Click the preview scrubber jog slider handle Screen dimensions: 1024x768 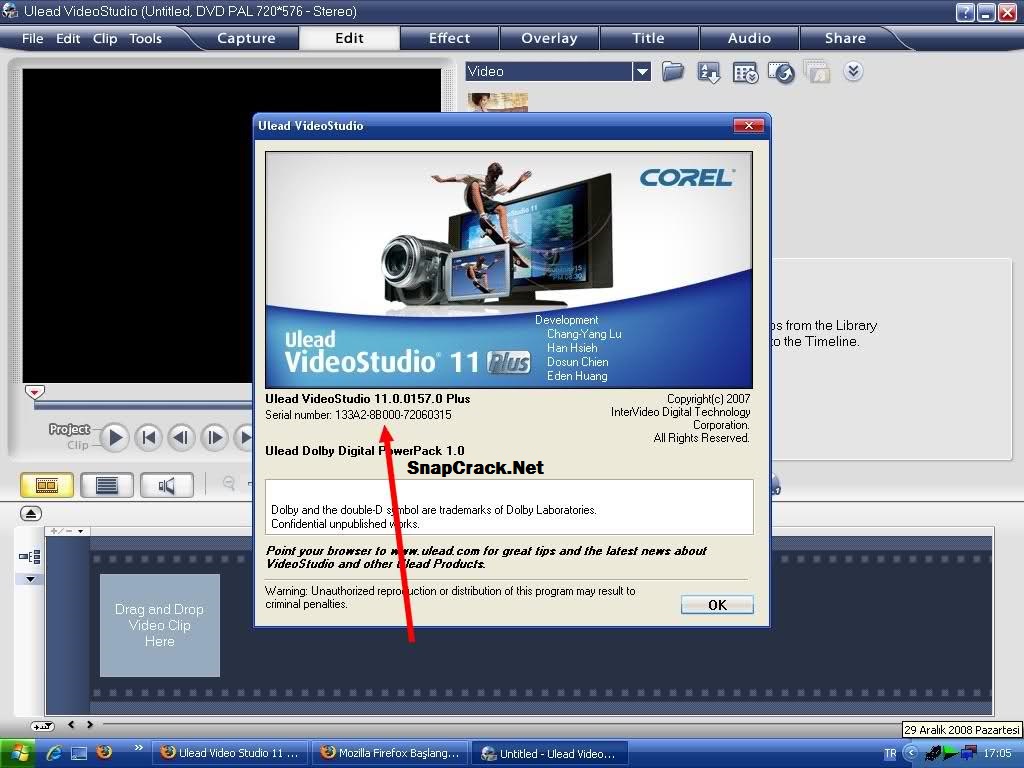pyautogui.click(x=35, y=392)
